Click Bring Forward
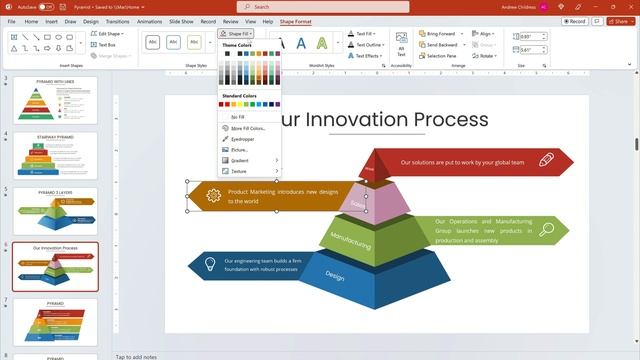The width and height of the screenshot is (640, 360). (x=437, y=33)
